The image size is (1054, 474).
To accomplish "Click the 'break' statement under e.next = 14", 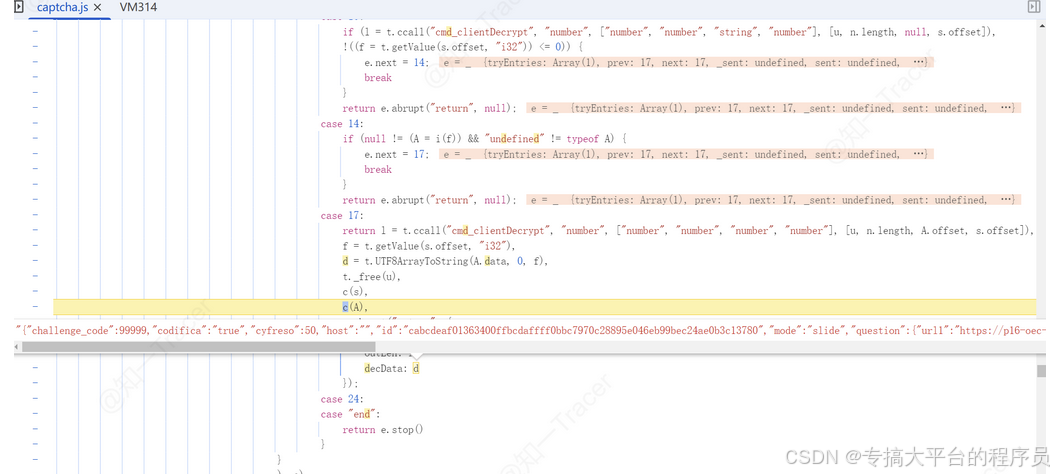I will pyautogui.click(x=378, y=77).
